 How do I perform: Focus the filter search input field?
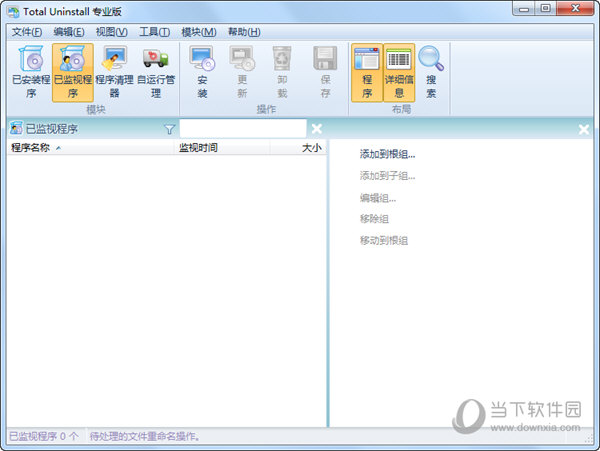click(243, 129)
